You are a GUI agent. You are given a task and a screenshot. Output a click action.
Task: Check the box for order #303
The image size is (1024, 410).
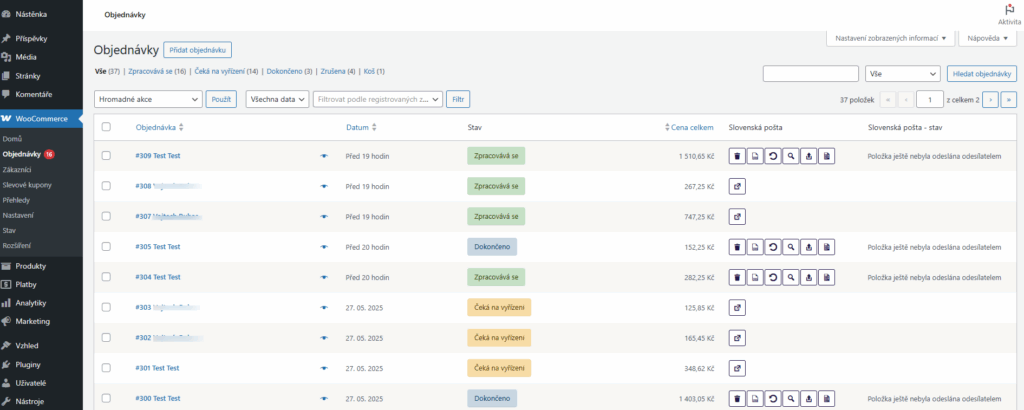[x=106, y=307]
